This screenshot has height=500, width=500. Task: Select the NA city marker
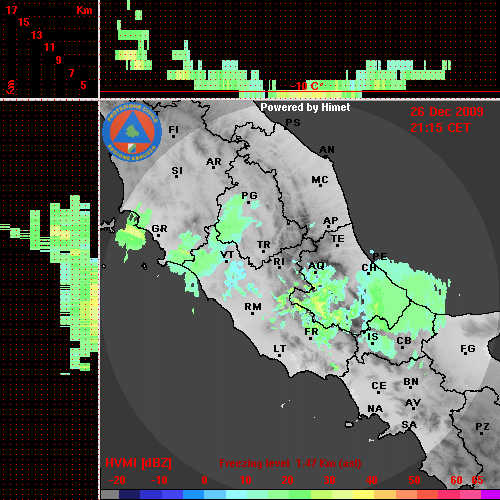[375, 415]
